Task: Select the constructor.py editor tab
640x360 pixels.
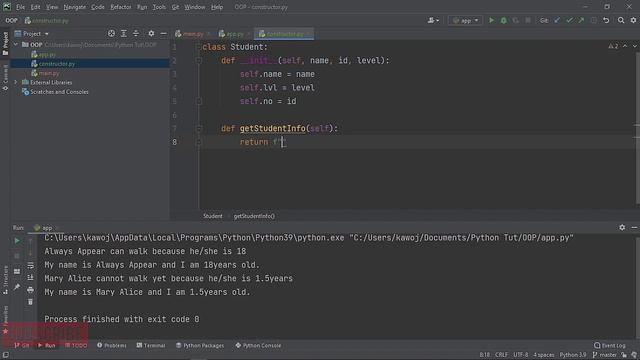Action: point(284,34)
